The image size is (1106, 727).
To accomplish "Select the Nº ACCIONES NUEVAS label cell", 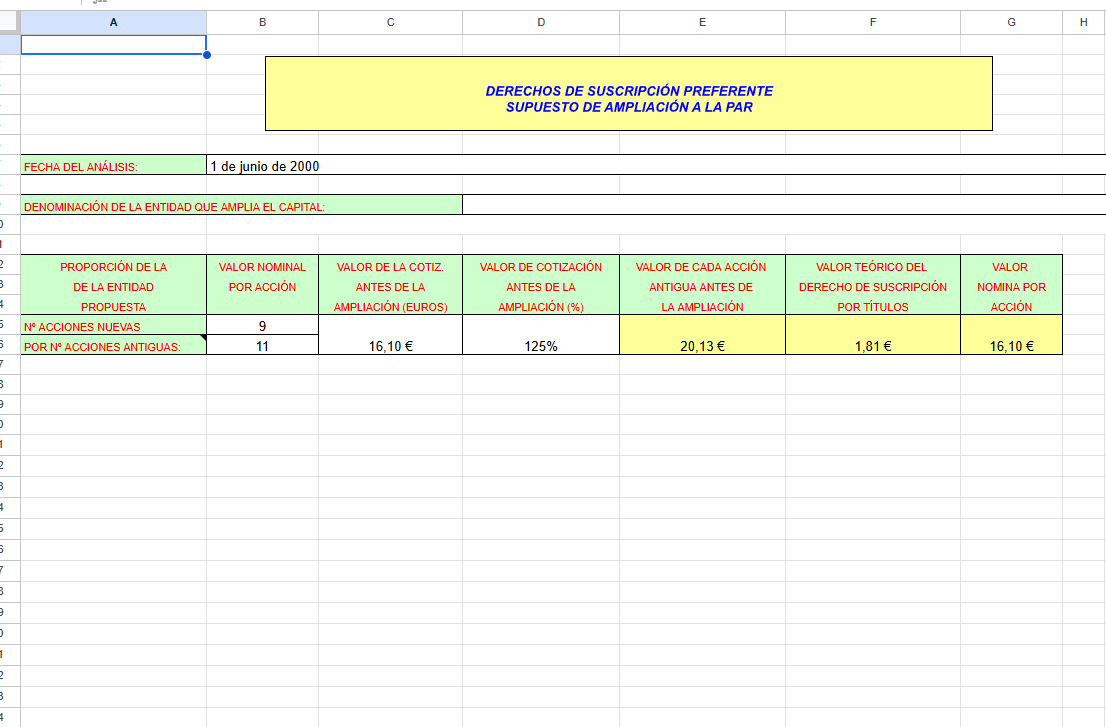I will [x=113, y=326].
